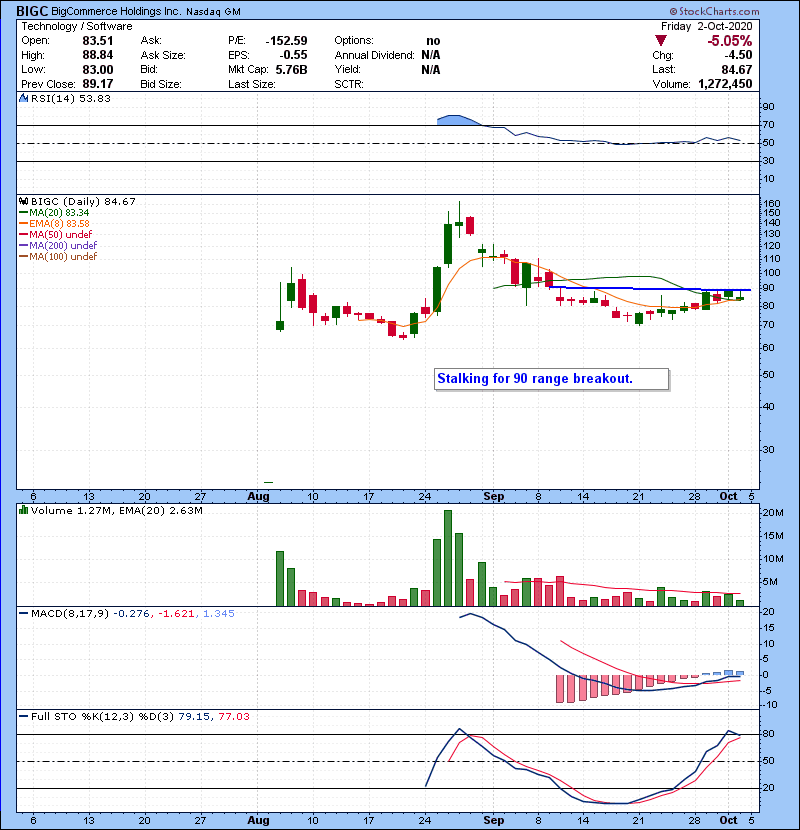Click the -5.05% percent change
This screenshot has width=800, height=830.
pyautogui.click(x=730, y=41)
